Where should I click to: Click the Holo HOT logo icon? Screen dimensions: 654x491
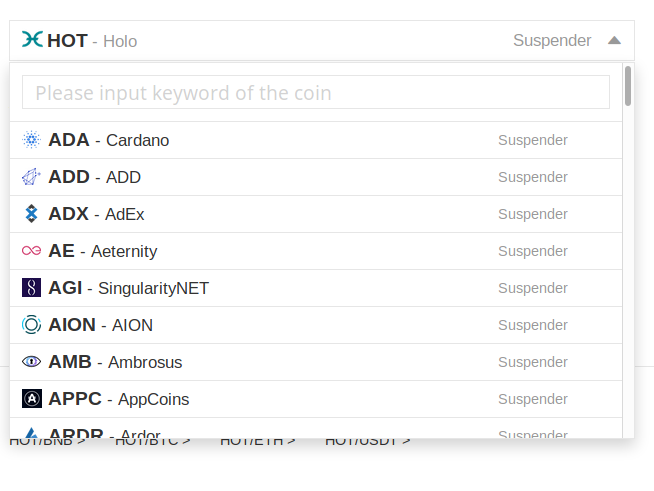[32, 40]
